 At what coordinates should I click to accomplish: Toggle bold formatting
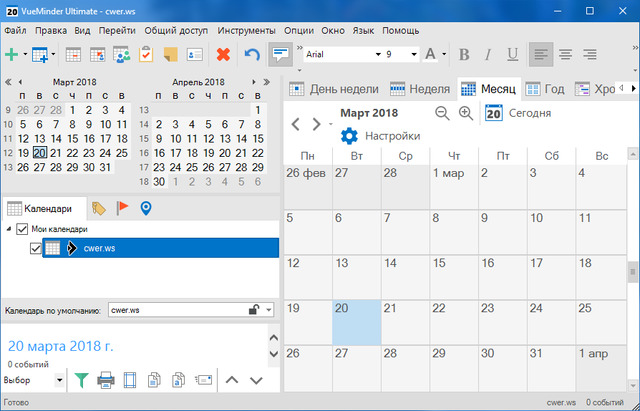click(x=464, y=54)
